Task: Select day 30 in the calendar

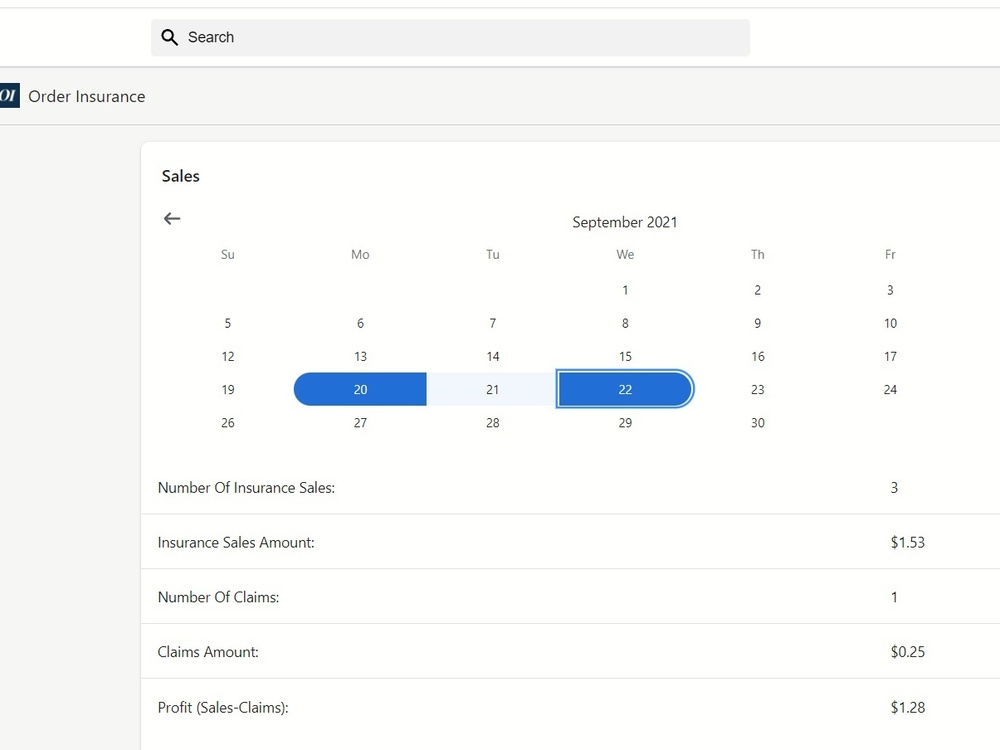Action: tap(758, 423)
